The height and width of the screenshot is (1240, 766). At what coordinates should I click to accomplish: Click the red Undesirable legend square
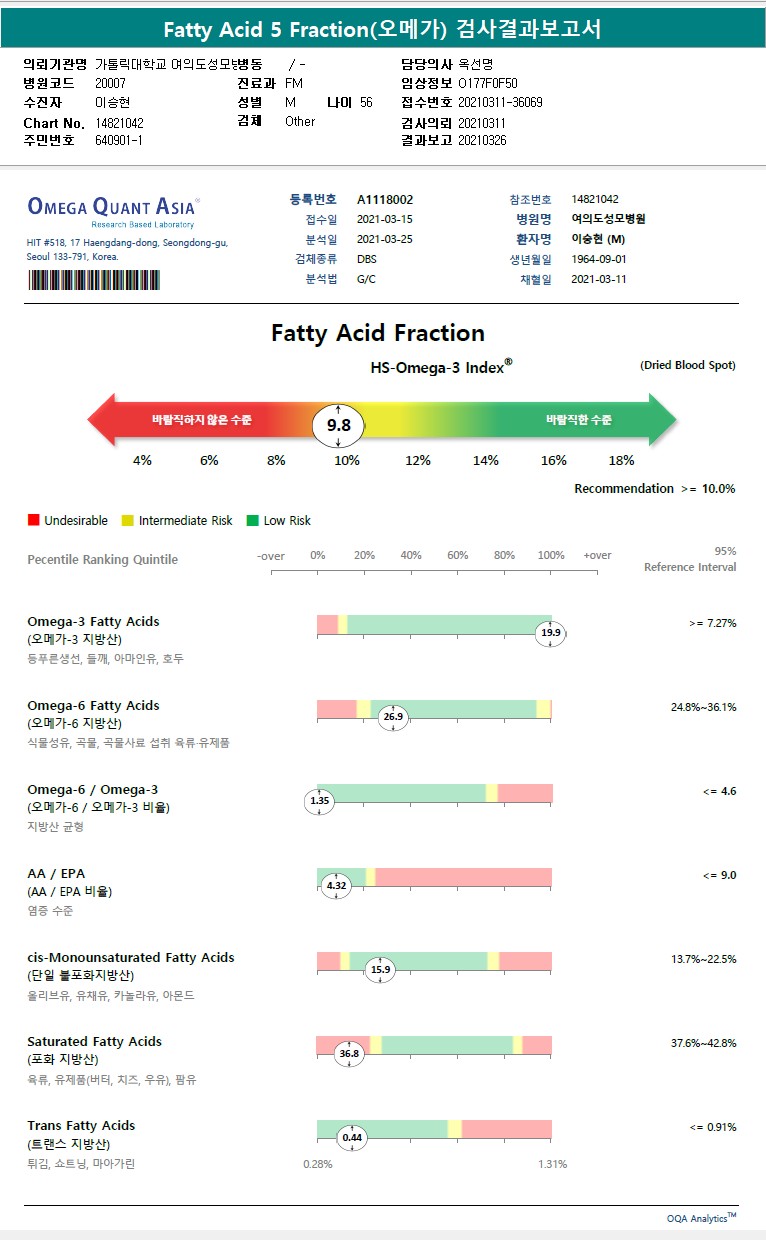point(33,521)
